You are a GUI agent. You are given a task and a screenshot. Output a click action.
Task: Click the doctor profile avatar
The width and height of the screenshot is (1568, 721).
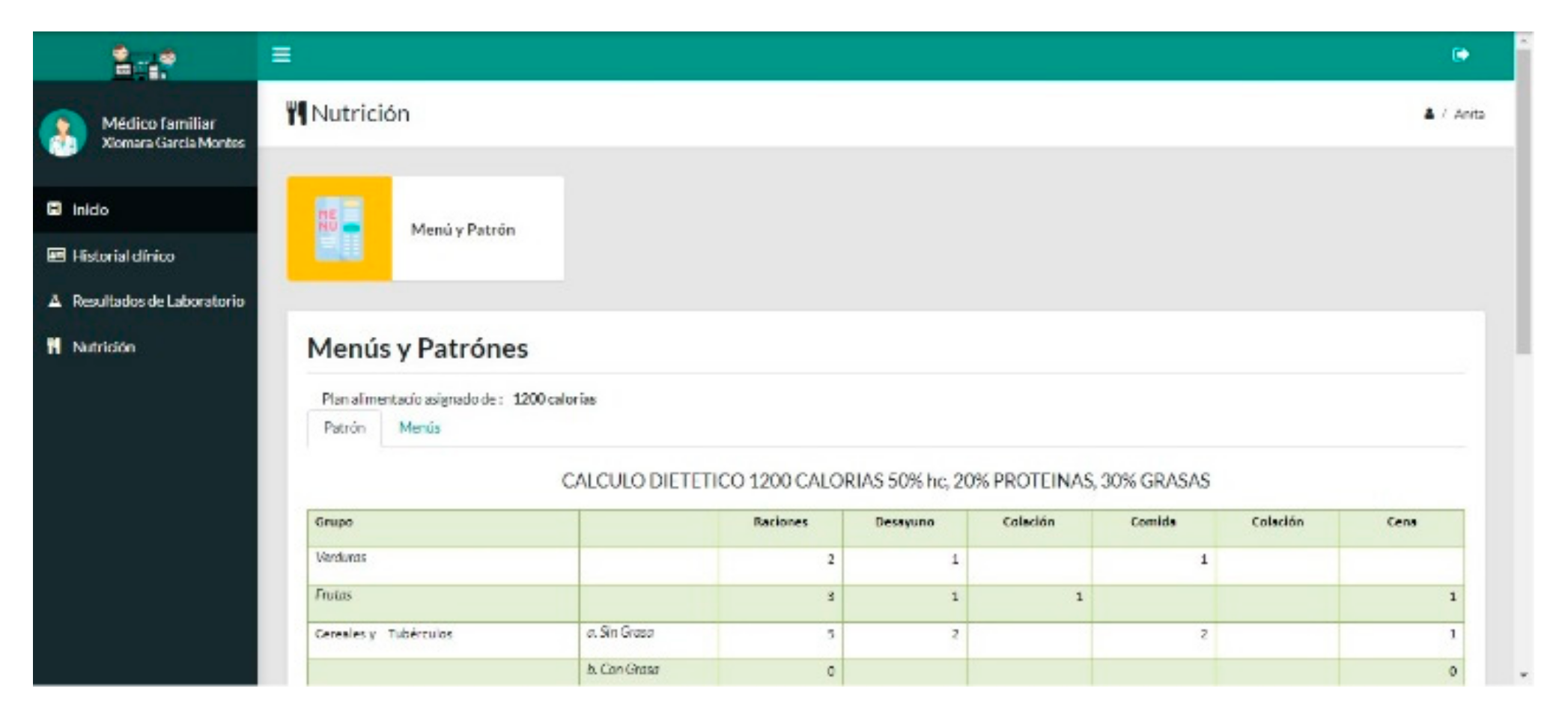tap(63, 133)
